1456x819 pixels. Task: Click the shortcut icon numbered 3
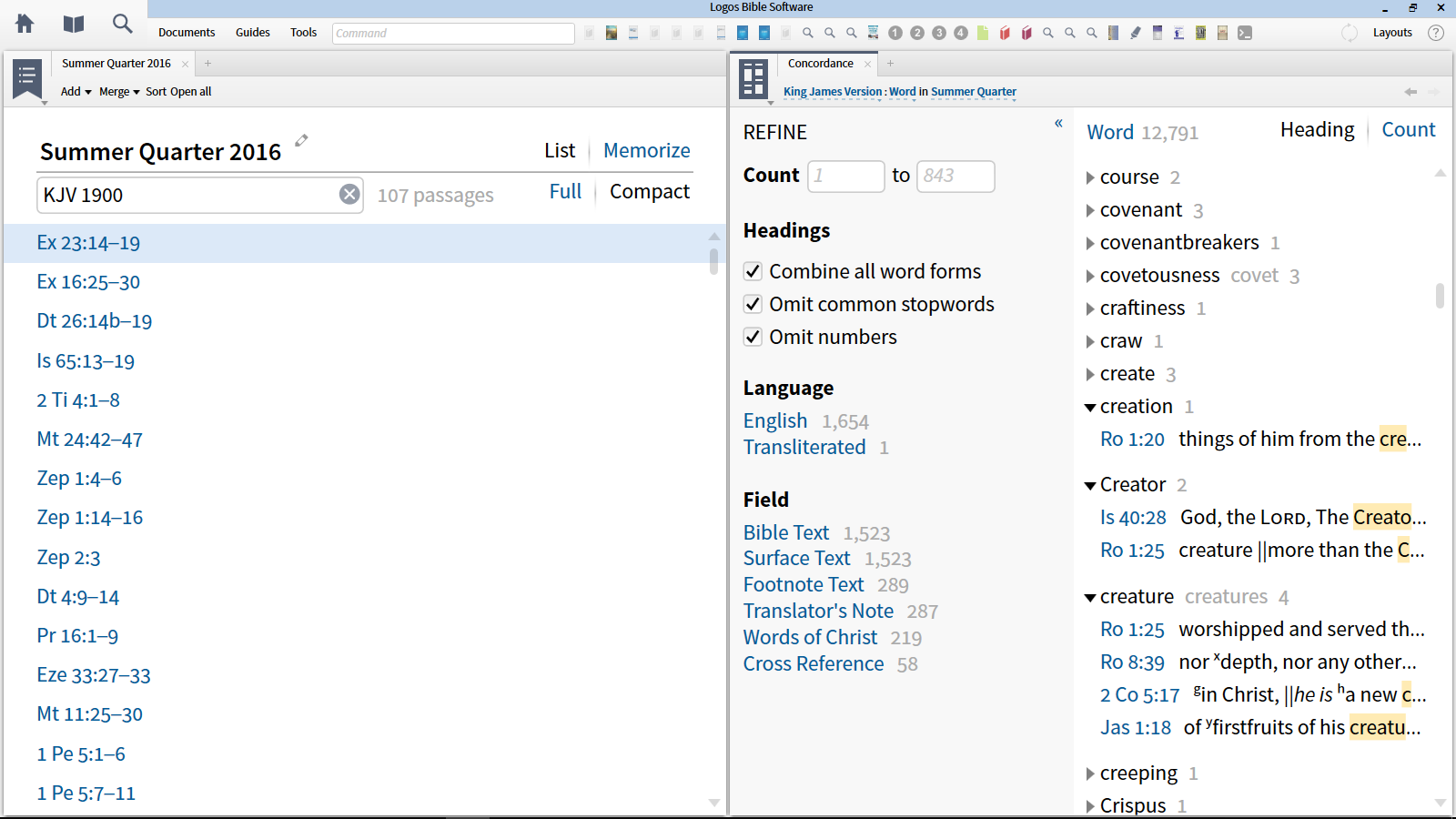[x=939, y=33]
